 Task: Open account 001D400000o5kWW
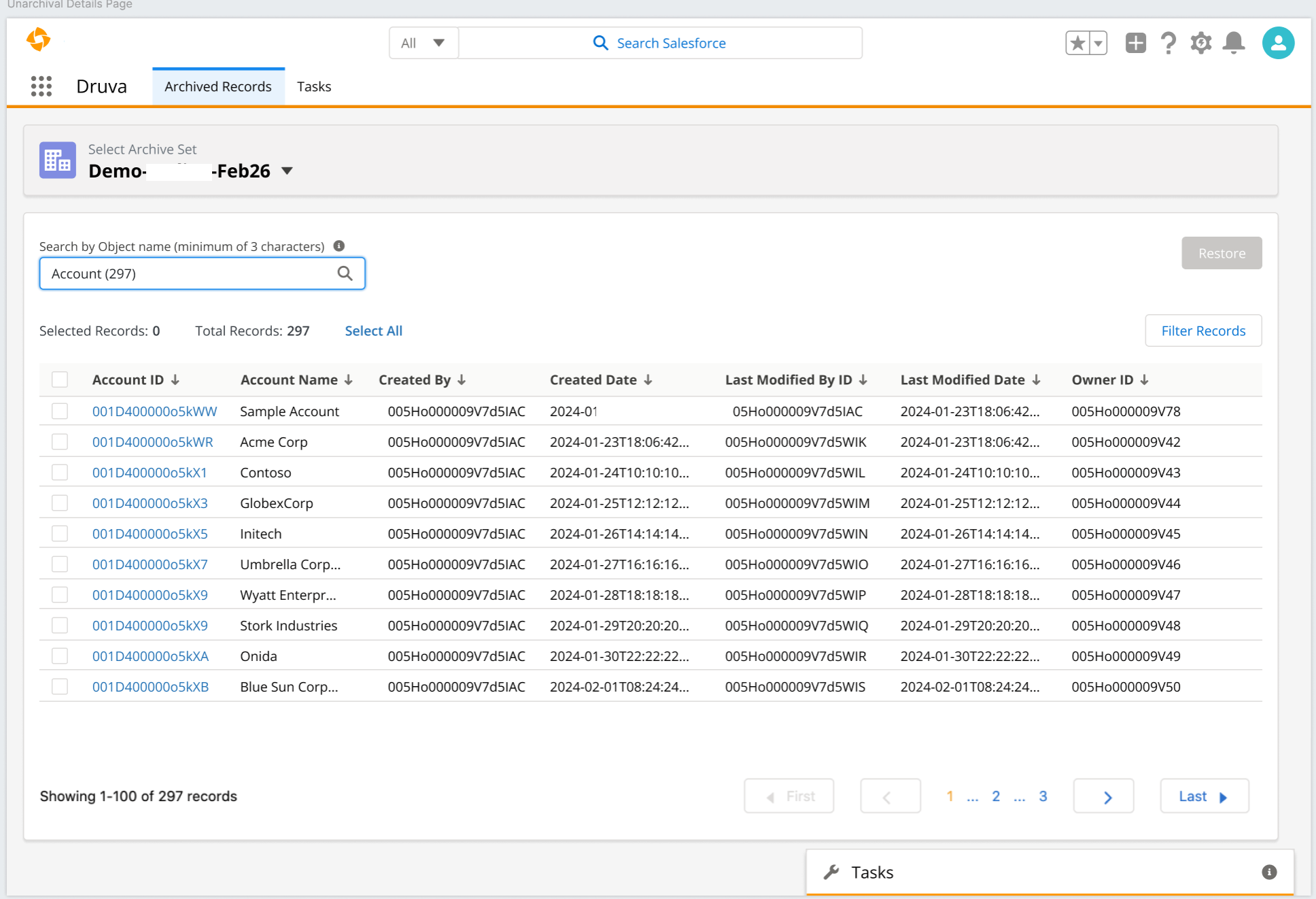tap(155, 411)
